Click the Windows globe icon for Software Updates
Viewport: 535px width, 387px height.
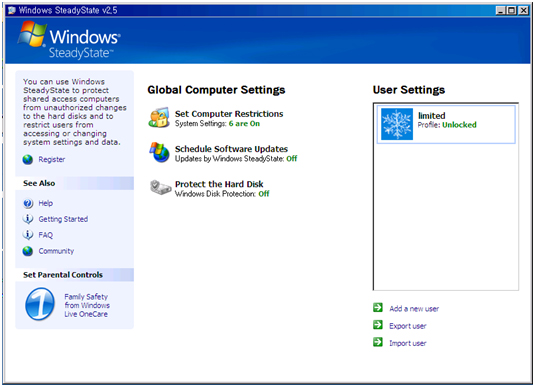(x=159, y=152)
